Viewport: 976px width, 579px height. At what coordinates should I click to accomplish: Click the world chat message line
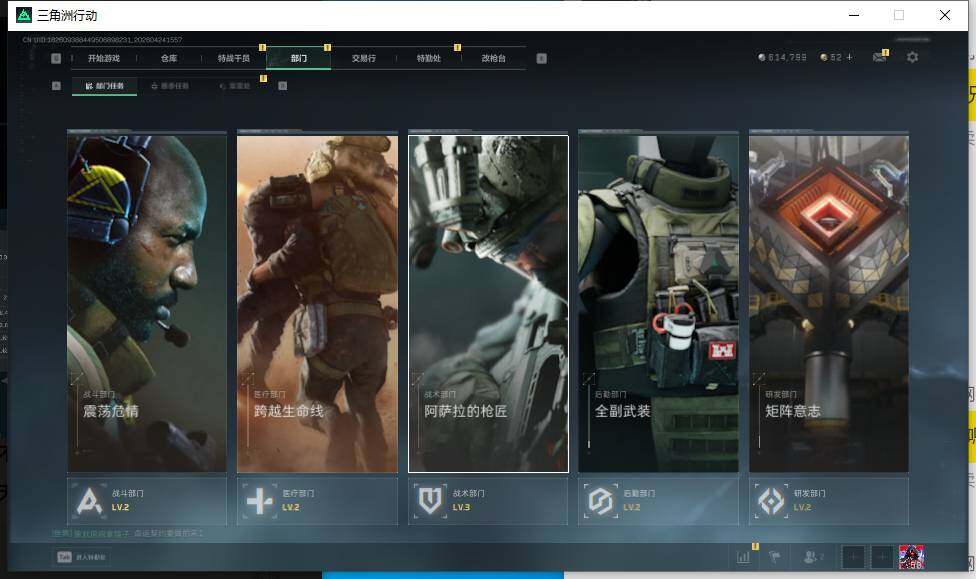click(128, 534)
